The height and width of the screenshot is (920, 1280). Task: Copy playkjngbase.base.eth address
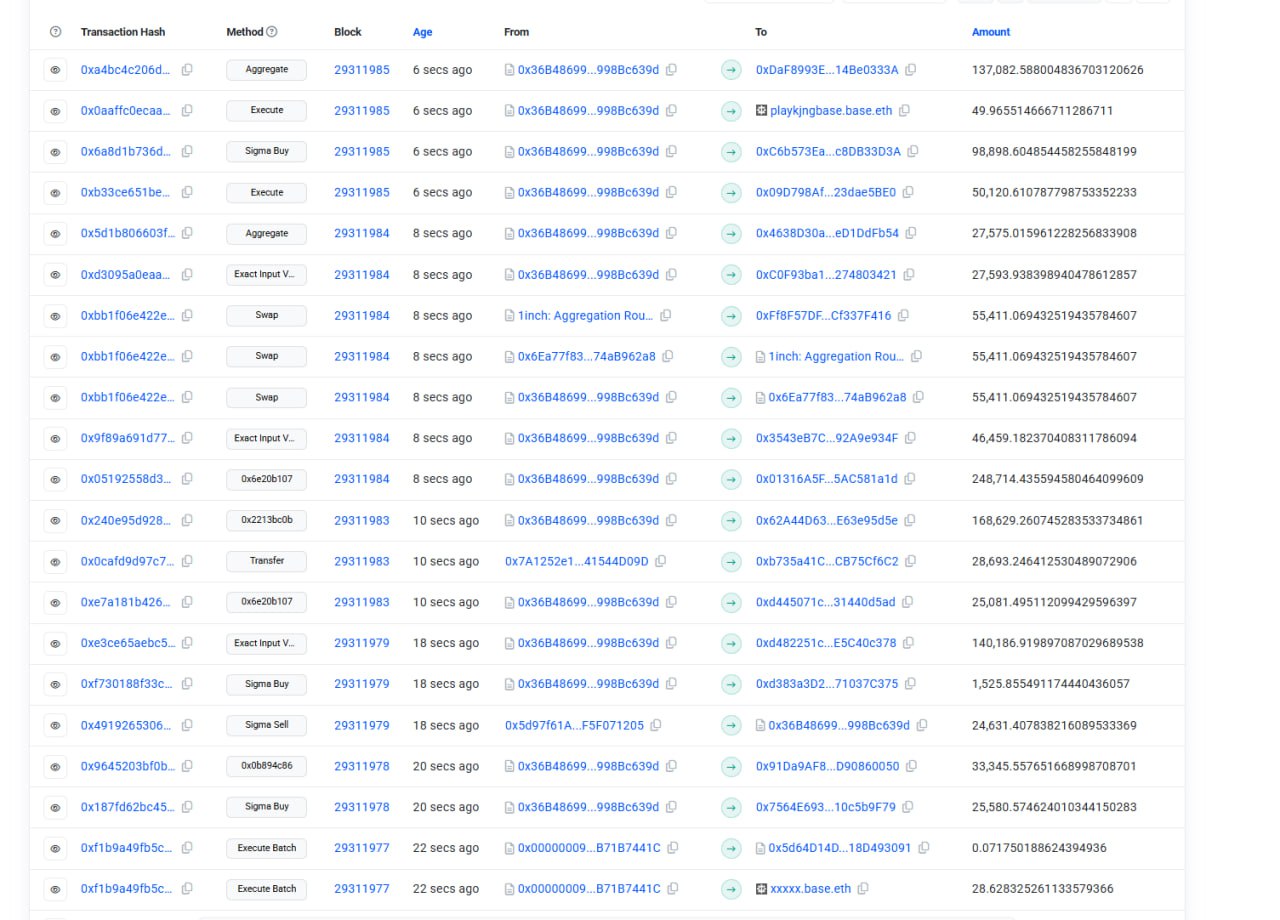click(x=905, y=111)
